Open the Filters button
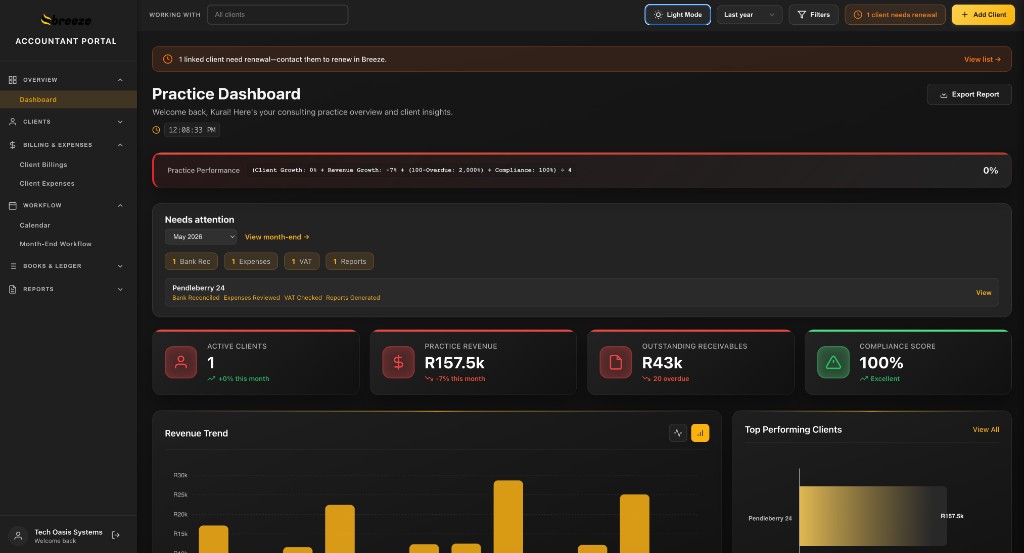Image resolution: width=1024 pixels, height=553 pixels. pyautogui.click(x=813, y=14)
